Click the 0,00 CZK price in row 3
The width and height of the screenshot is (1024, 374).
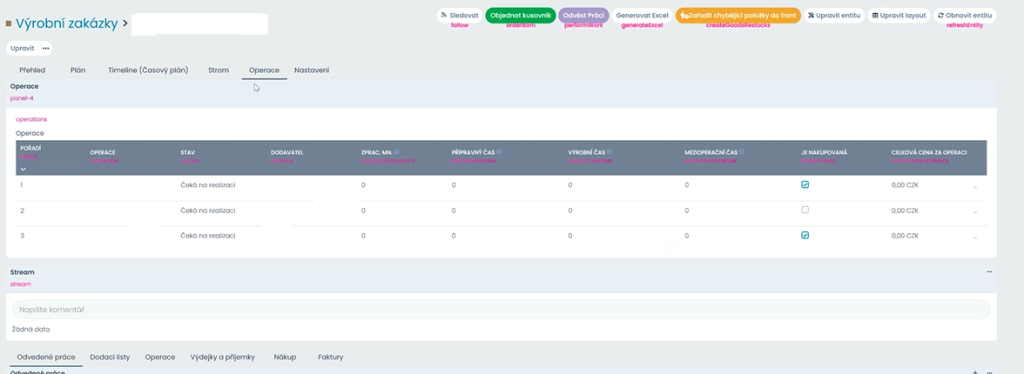click(x=904, y=235)
